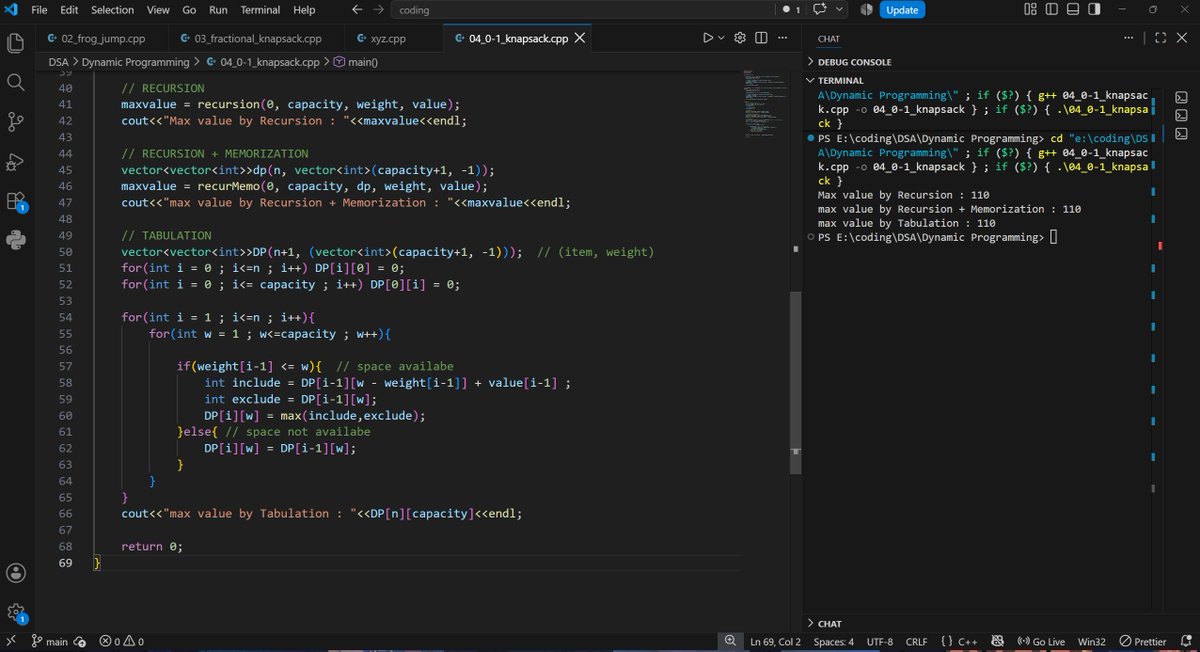Open the Source Control view
The image size is (1200, 652).
click(x=15, y=121)
